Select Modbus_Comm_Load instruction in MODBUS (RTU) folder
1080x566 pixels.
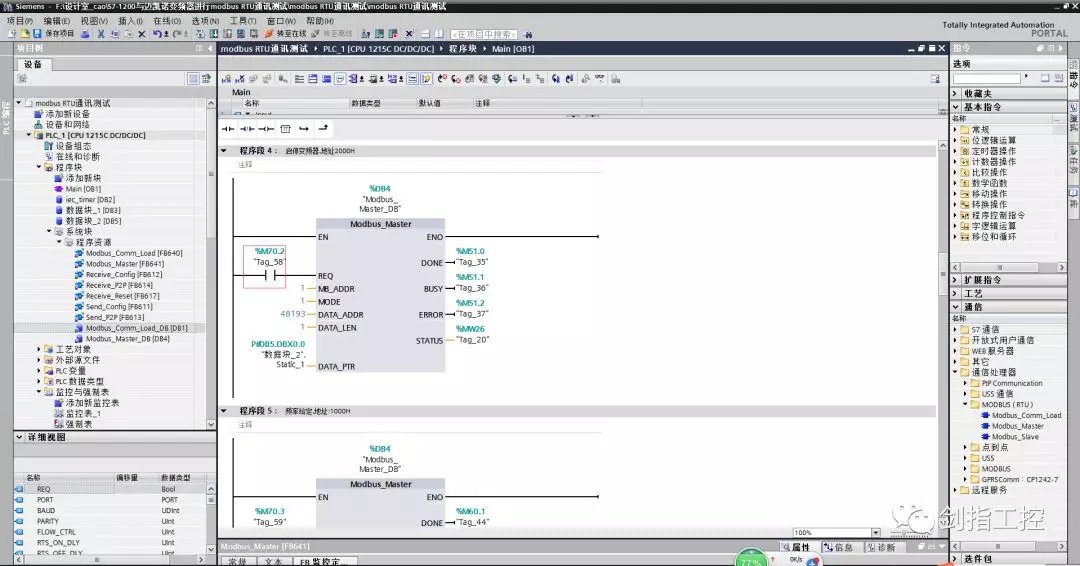coord(1025,415)
